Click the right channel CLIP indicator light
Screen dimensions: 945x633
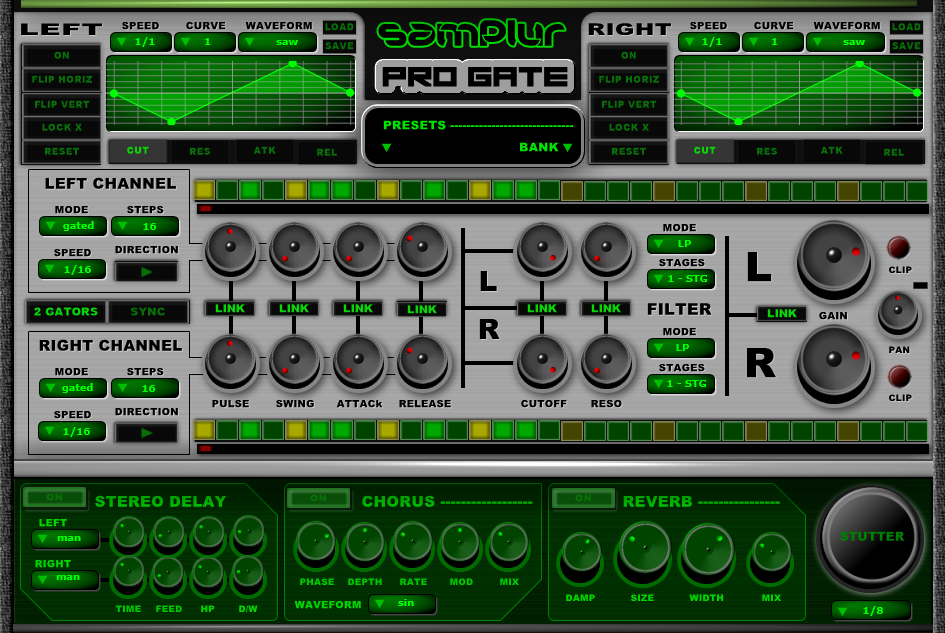click(899, 377)
